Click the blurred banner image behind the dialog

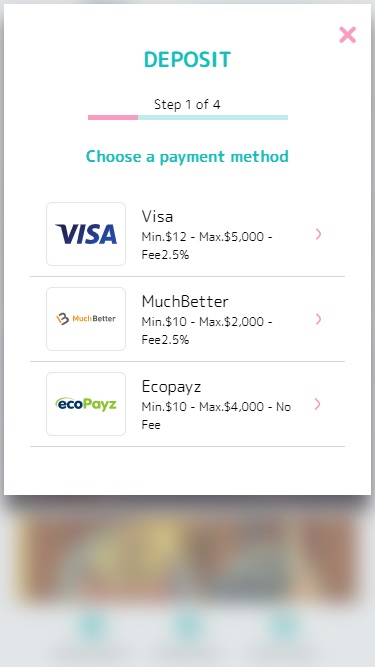tap(187, 555)
